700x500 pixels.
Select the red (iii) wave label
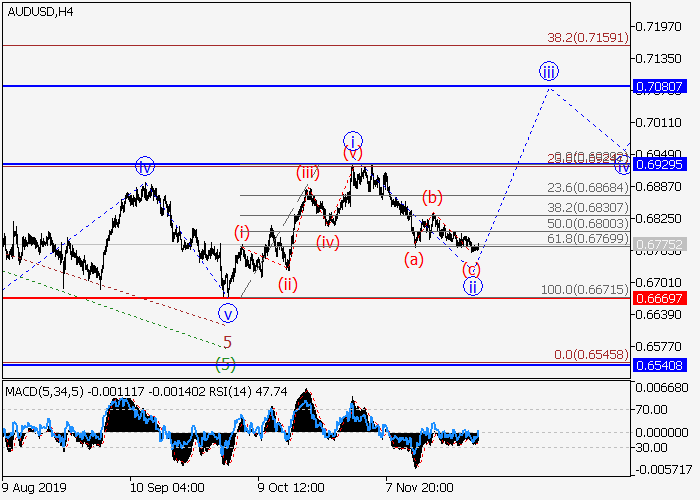click(x=307, y=173)
